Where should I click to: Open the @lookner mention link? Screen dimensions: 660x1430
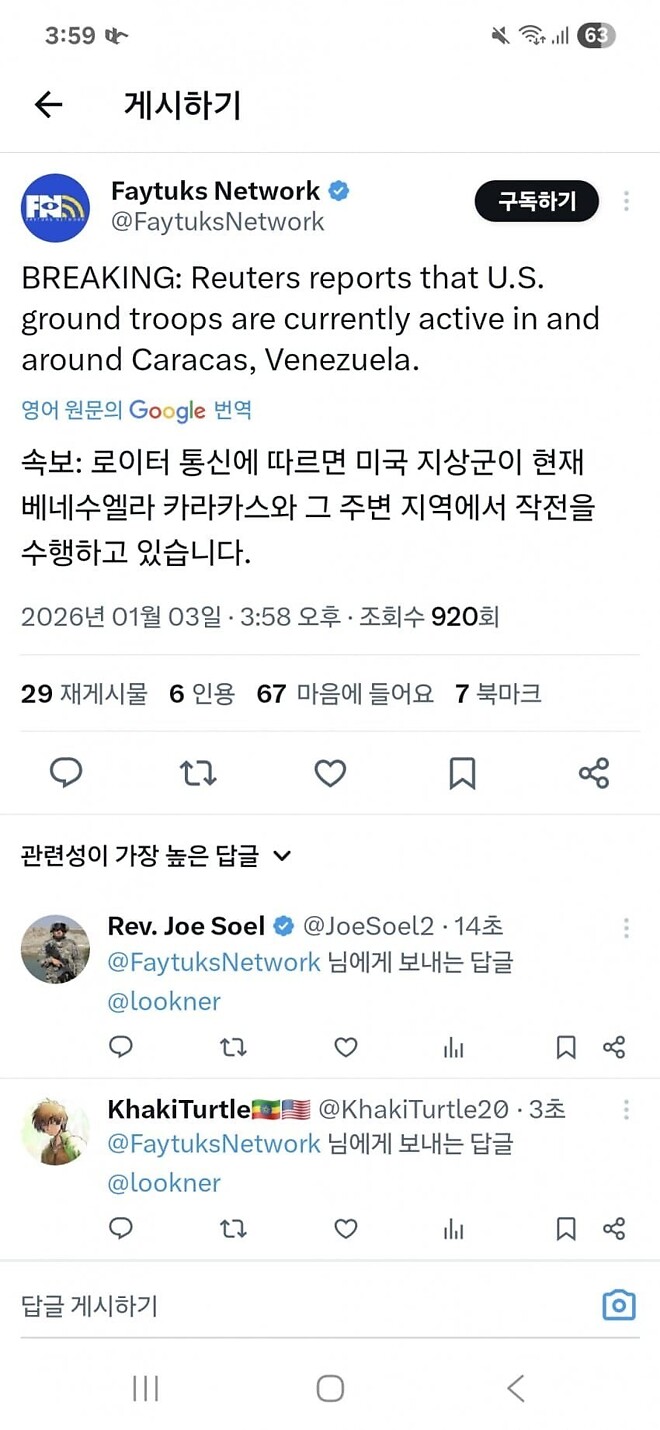coord(164,1002)
